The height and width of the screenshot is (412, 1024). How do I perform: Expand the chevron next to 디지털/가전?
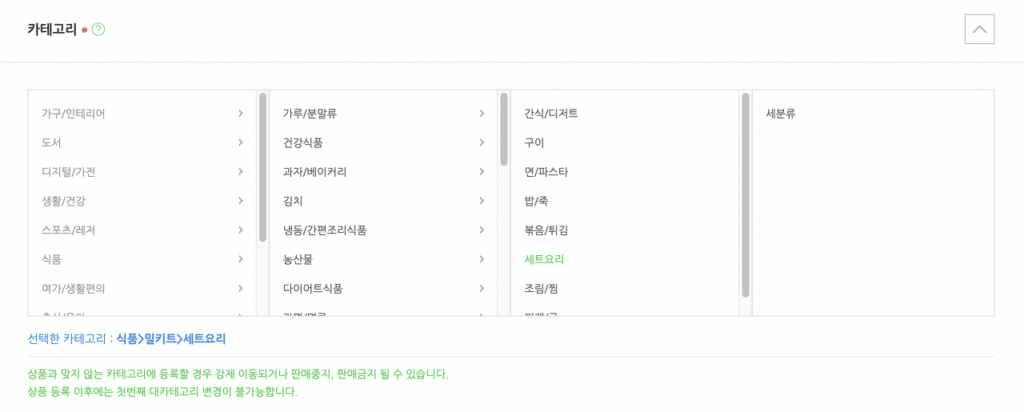pyautogui.click(x=241, y=172)
